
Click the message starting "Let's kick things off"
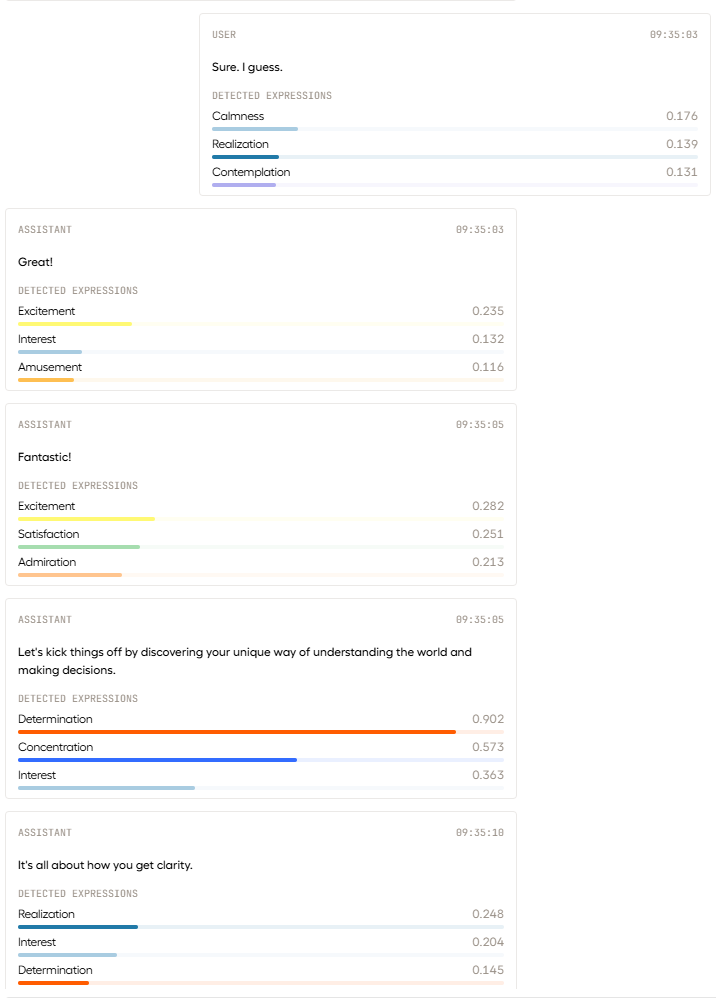pyautogui.click(x=244, y=661)
